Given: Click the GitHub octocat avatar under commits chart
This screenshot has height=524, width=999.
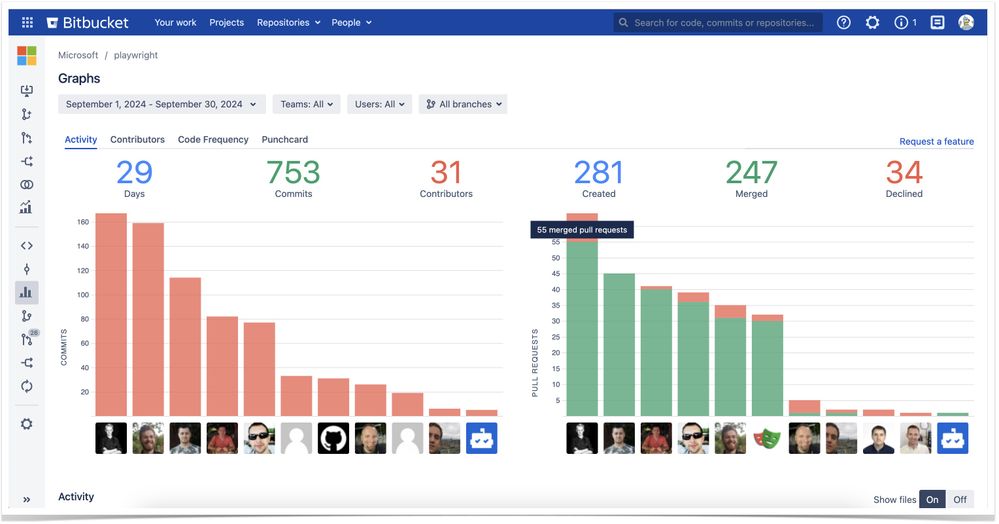Looking at the screenshot, I should 334,439.
